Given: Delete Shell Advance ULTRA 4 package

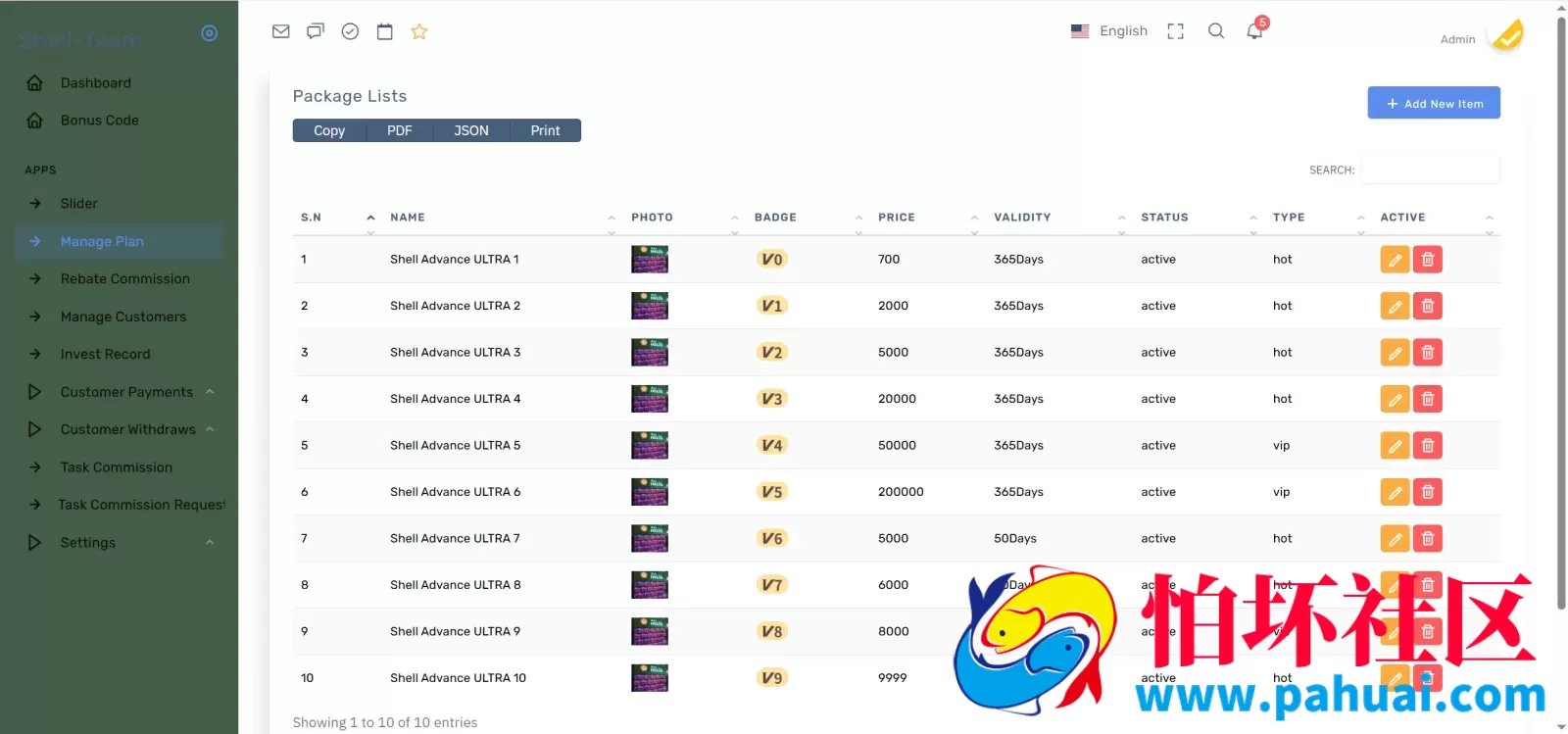Looking at the screenshot, I should click(x=1428, y=399).
